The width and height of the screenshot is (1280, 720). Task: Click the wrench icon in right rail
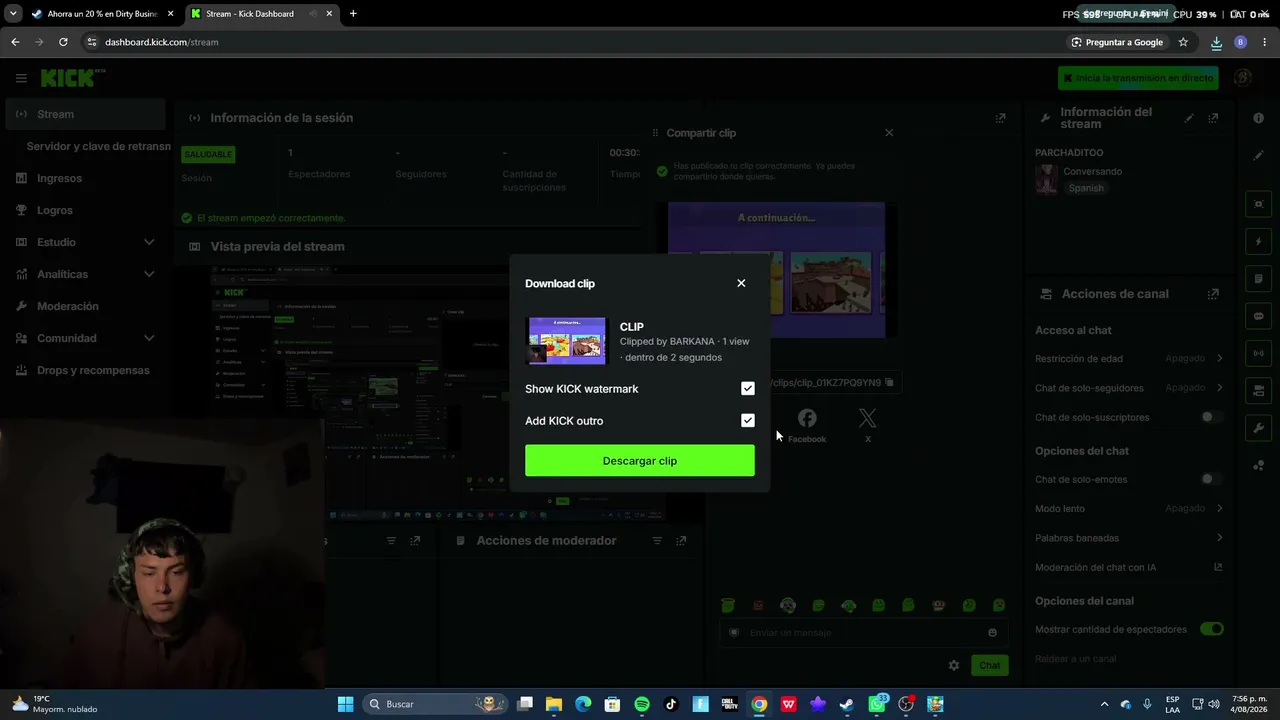point(1259,428)
